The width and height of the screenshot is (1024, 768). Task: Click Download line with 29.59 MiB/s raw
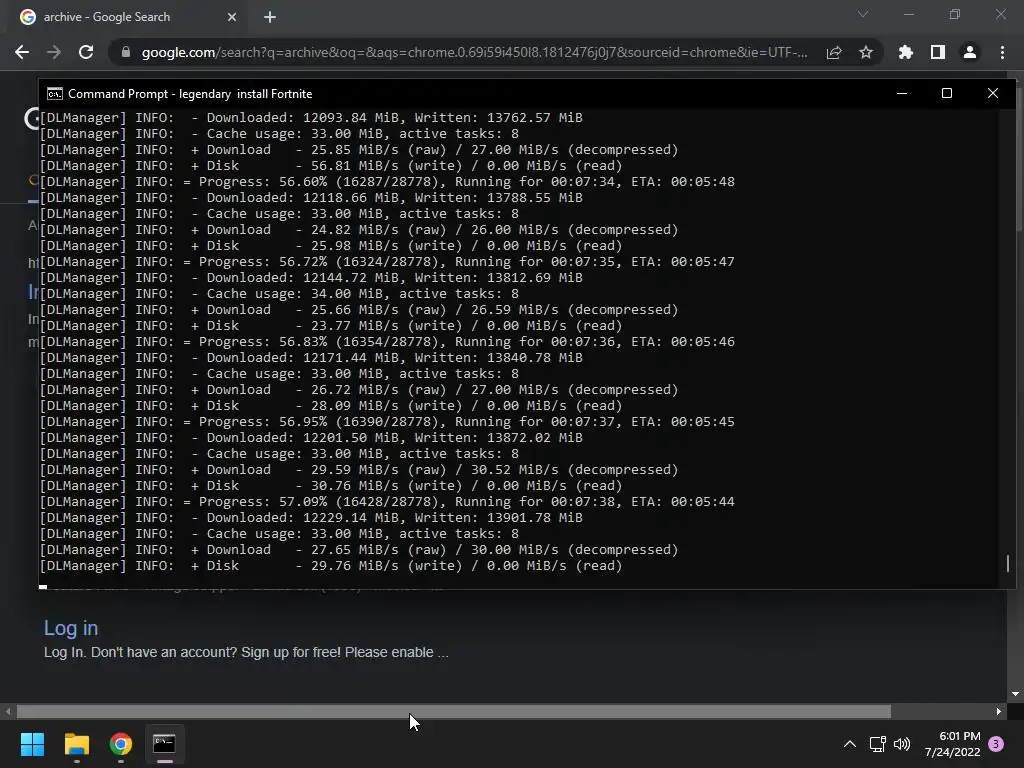pos(359,470)
